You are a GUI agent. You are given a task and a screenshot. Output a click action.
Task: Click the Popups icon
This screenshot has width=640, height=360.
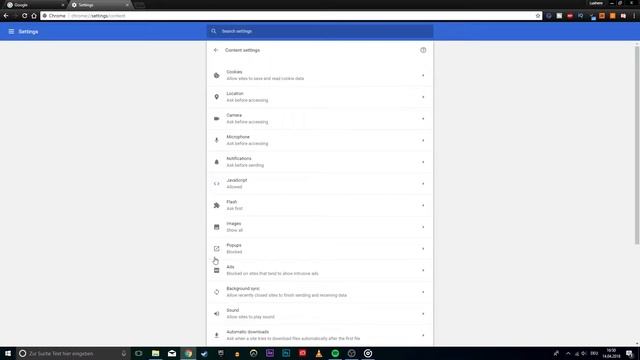click(217, 249)
